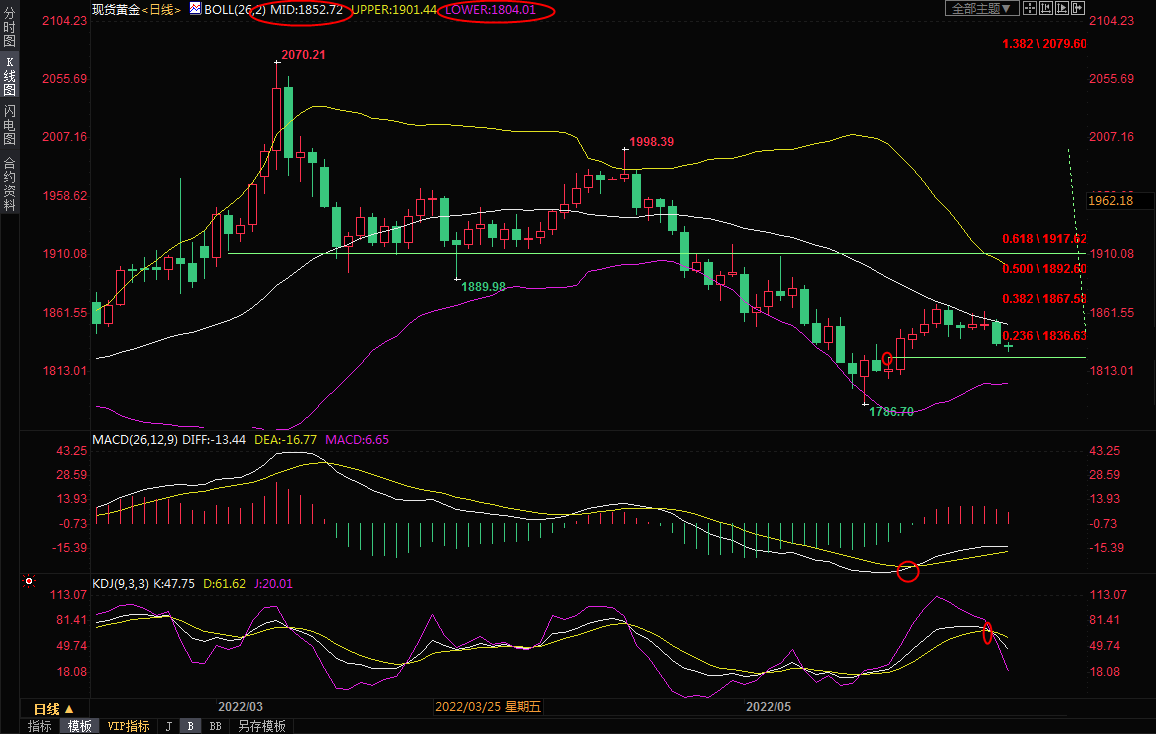Click the jump-to-start range icon
This screenshot has height=734, width=1156.
tap(1046, 8)
